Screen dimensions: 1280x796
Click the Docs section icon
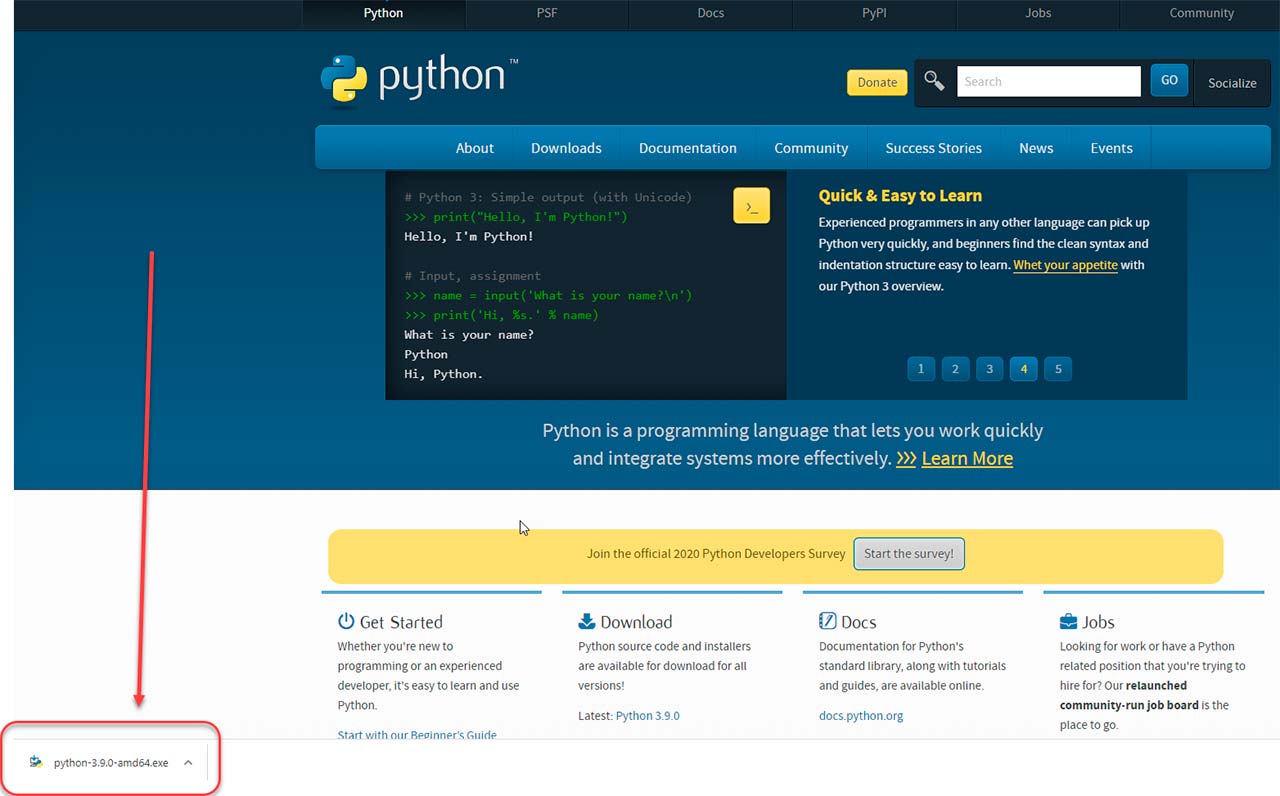coord(827,621)
